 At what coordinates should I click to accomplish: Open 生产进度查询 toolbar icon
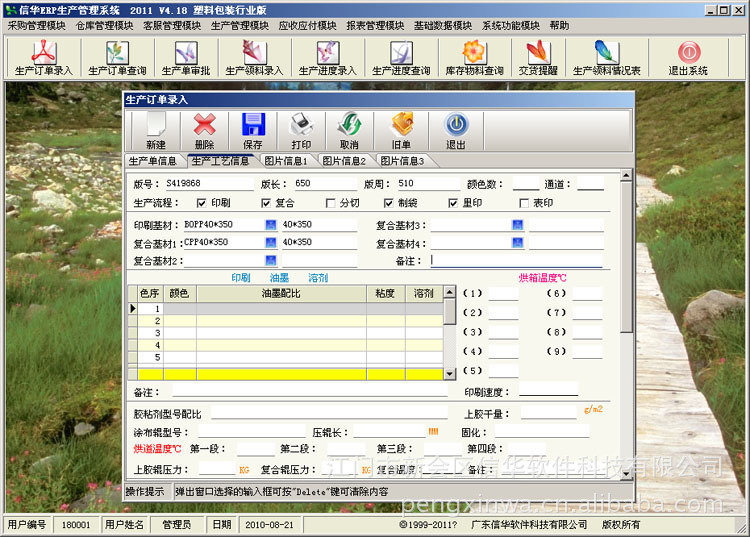[x=401, y=58]
